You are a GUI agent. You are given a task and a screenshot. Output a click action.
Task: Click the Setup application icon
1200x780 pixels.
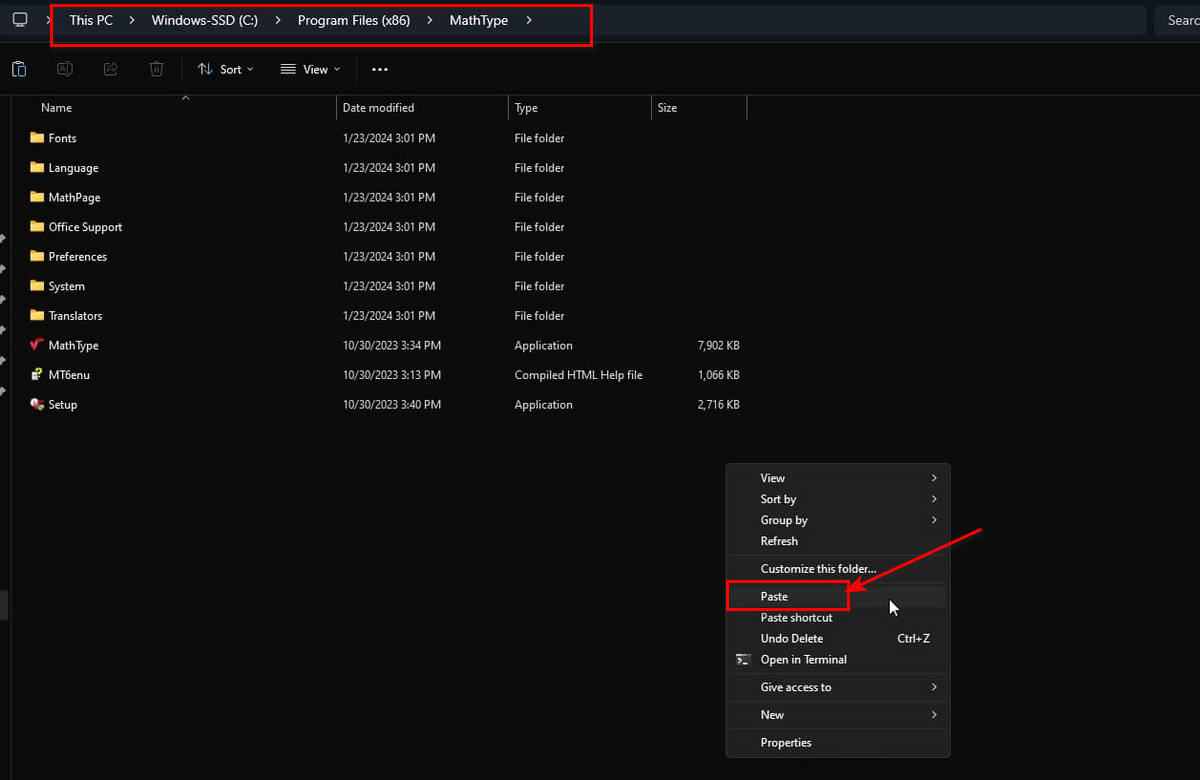point(37,405)
